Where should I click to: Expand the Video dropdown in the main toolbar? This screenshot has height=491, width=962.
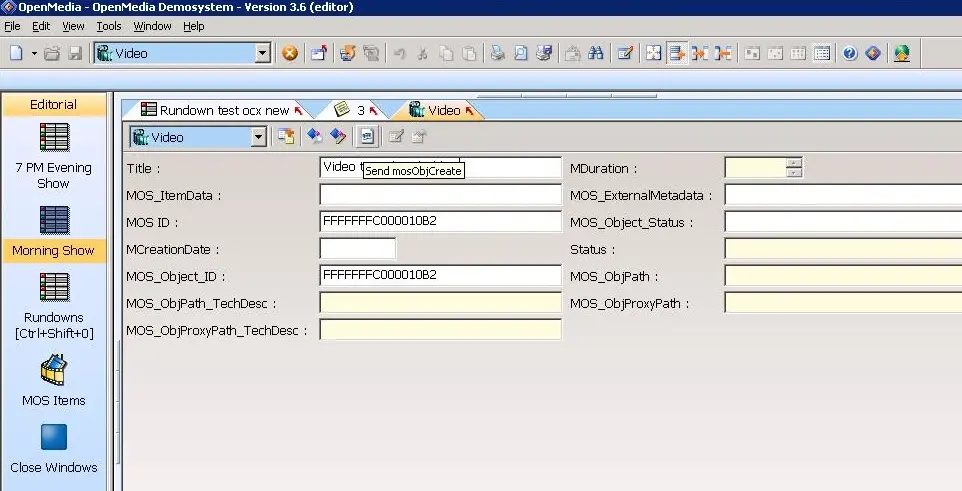pyautogui.click(x=263, y=53)
